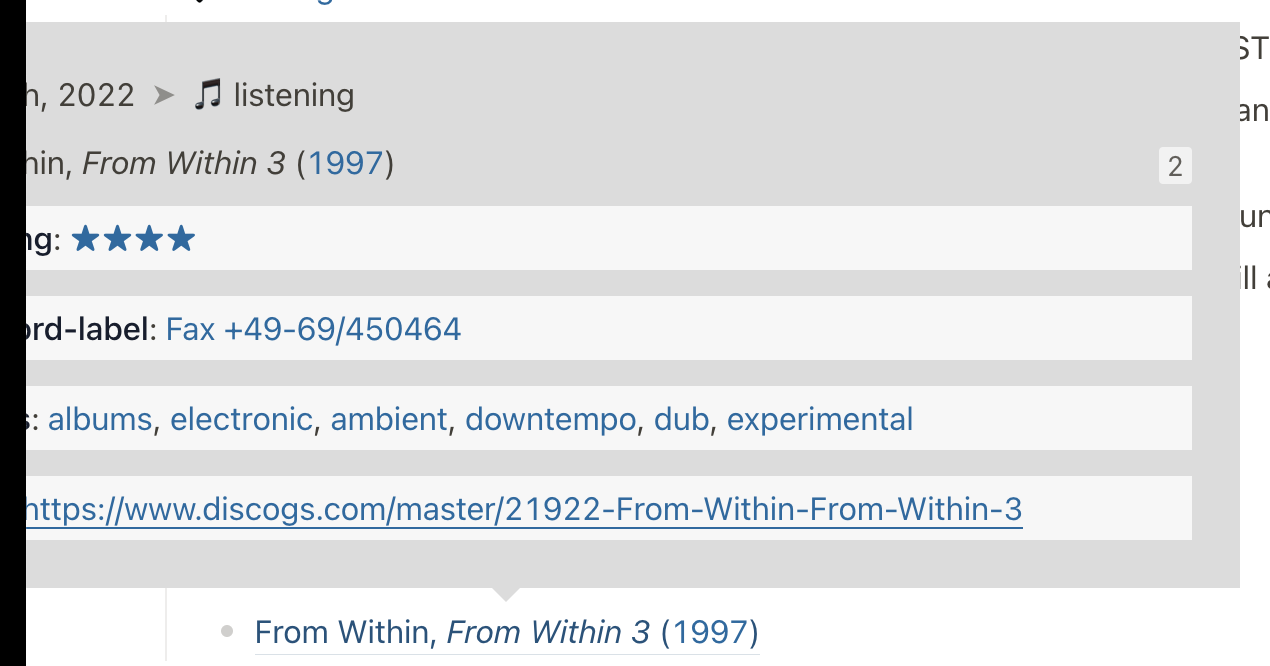Viewport: 1270px width, 666px height.
Task: Open the 'listening' category link
Action: (x=294, y=94)
